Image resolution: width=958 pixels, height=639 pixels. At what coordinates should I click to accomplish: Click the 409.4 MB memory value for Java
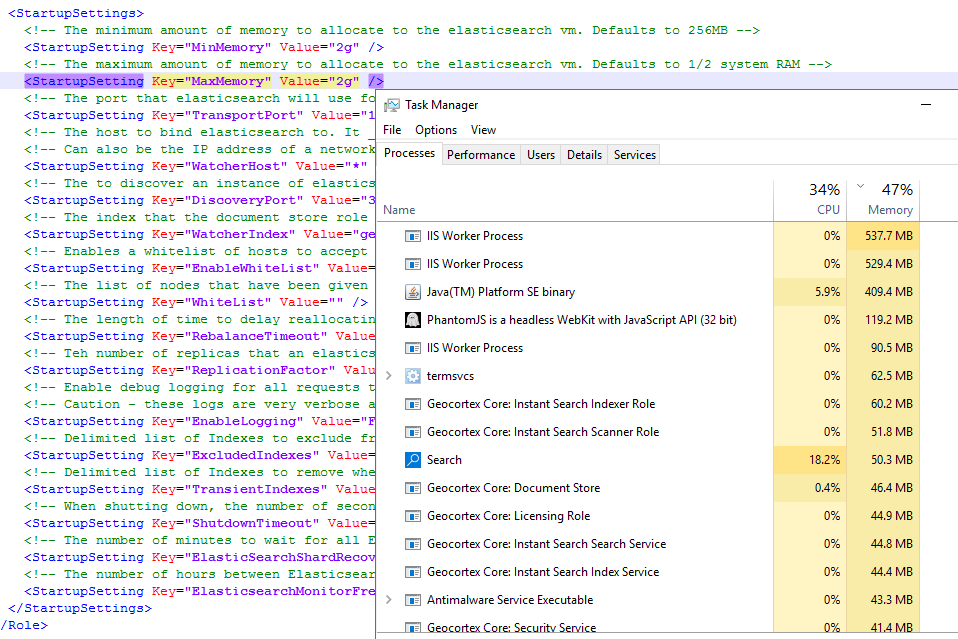888,292
